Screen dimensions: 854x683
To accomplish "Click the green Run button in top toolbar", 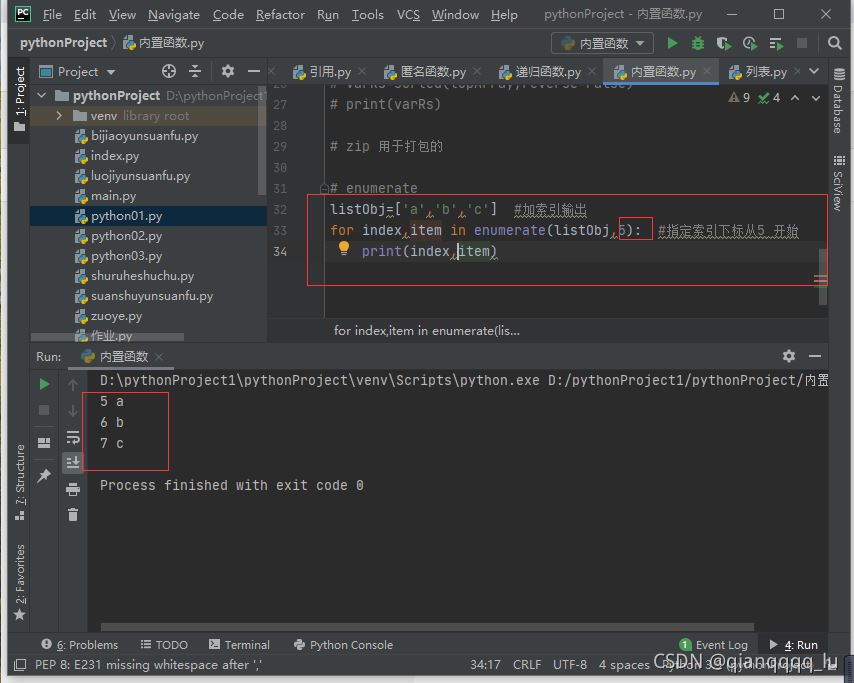I will [x=672, y=43].
